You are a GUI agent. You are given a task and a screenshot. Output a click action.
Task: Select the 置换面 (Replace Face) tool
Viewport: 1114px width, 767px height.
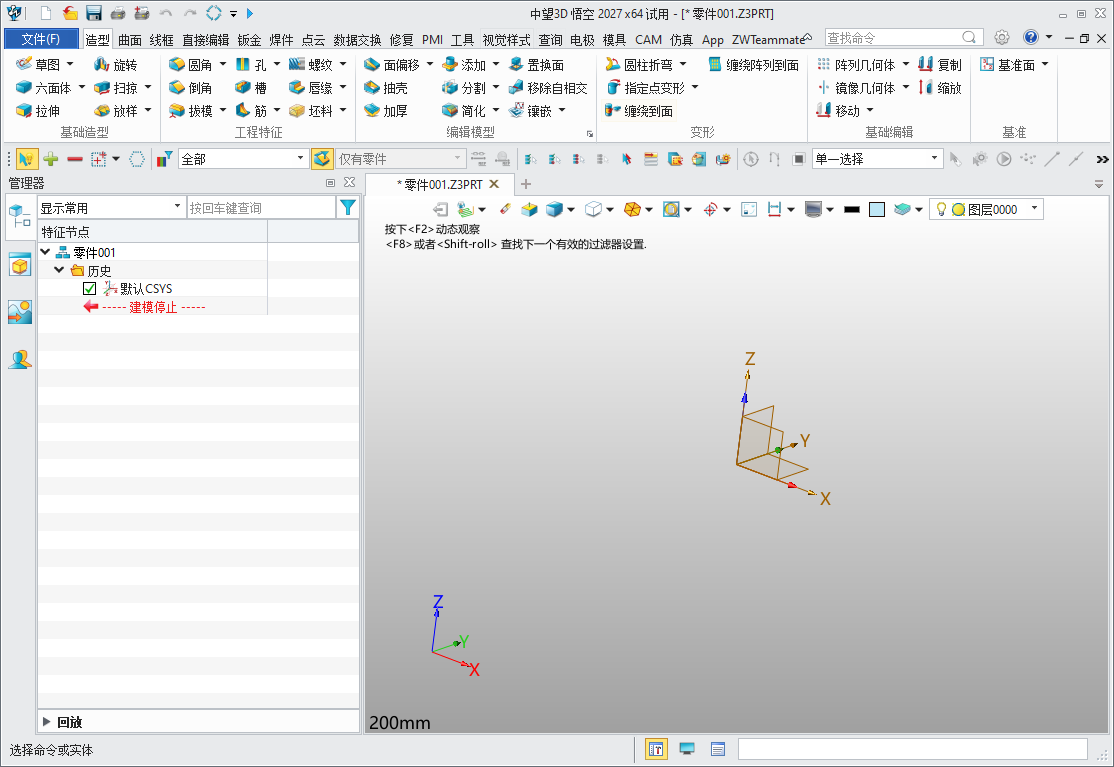pyautogui.click(x=537, y=65)
